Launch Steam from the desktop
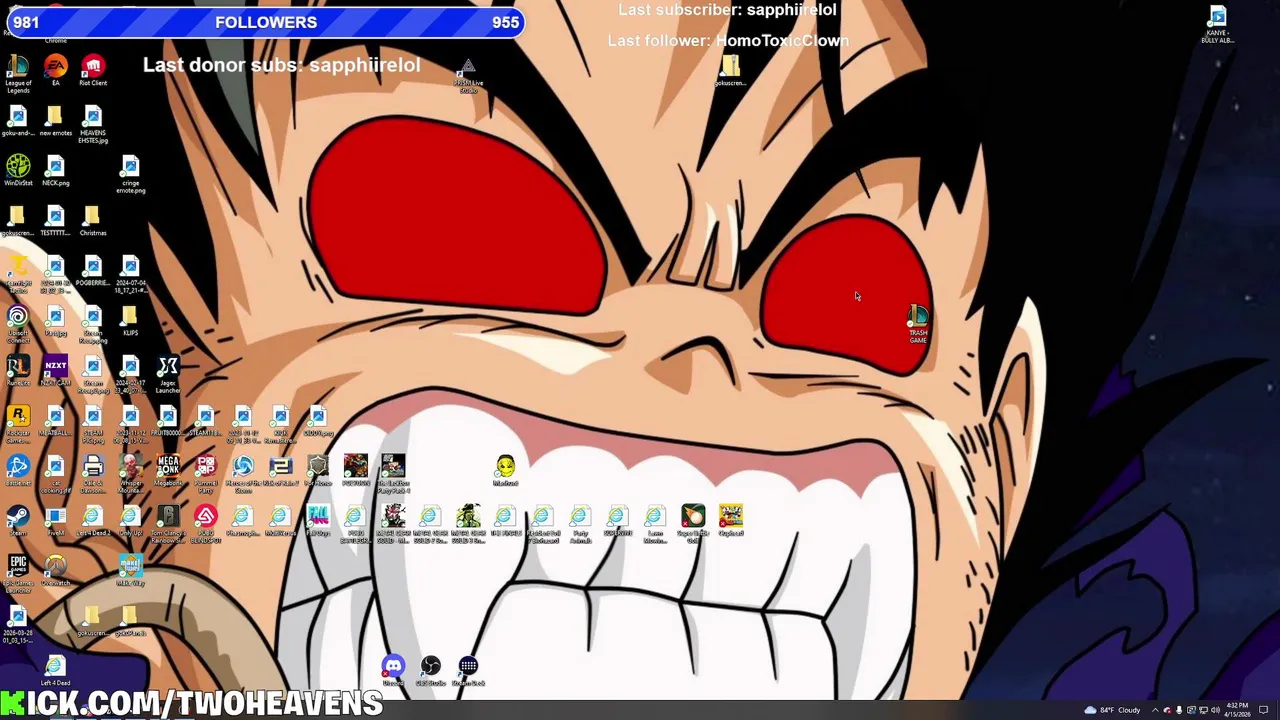 18,520
